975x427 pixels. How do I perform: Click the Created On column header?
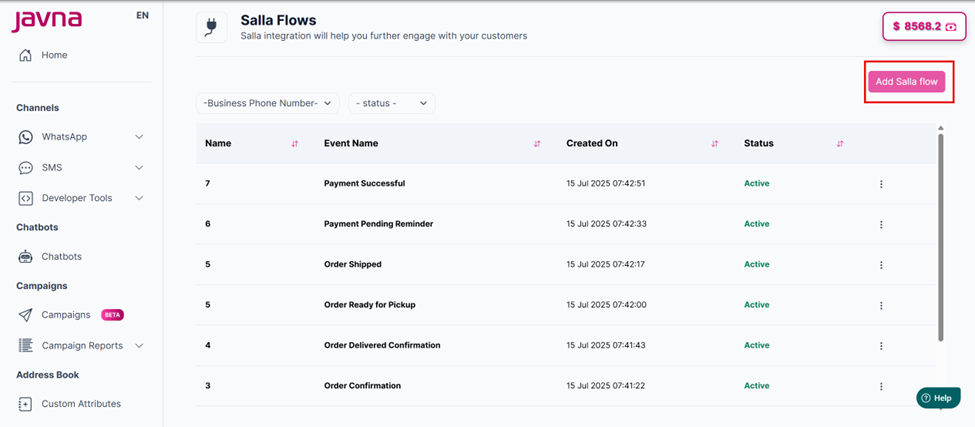(592, 144)
